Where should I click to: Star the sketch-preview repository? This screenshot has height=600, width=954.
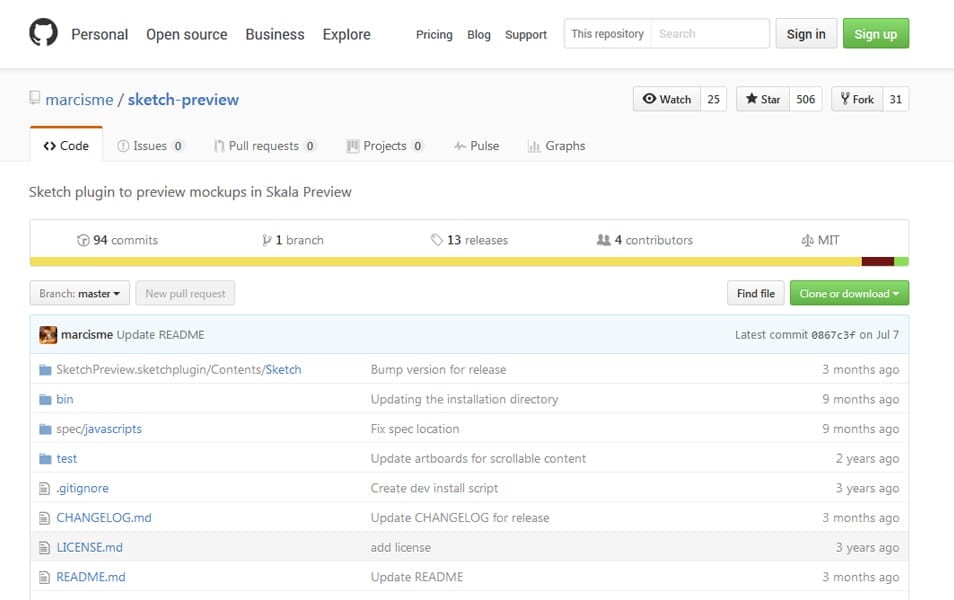[763, 99]
